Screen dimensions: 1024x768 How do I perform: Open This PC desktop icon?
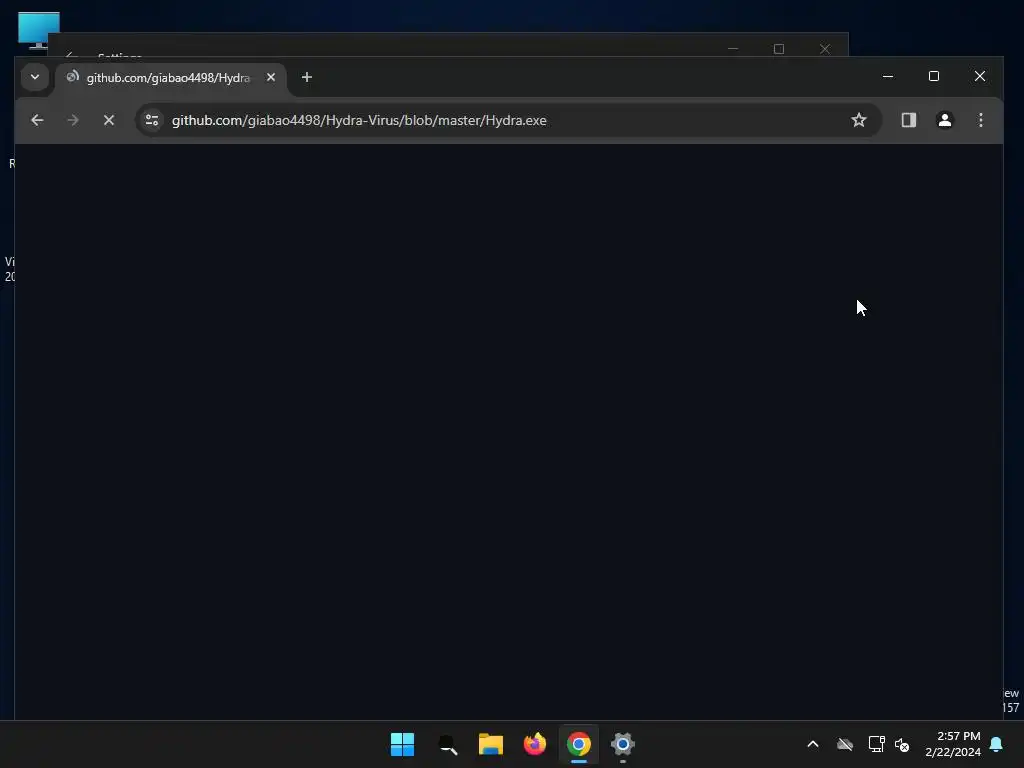click(39, 30)
